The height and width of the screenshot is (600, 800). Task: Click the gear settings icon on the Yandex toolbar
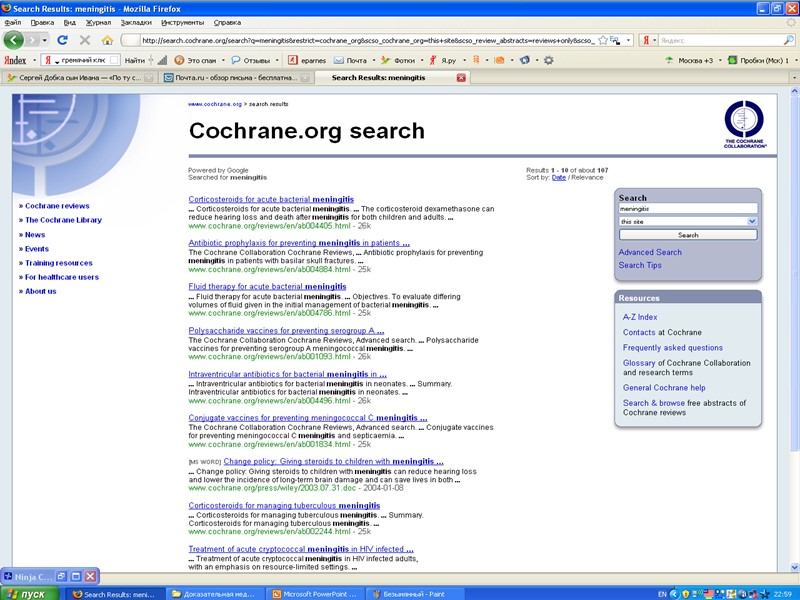(x=548, y=60)
